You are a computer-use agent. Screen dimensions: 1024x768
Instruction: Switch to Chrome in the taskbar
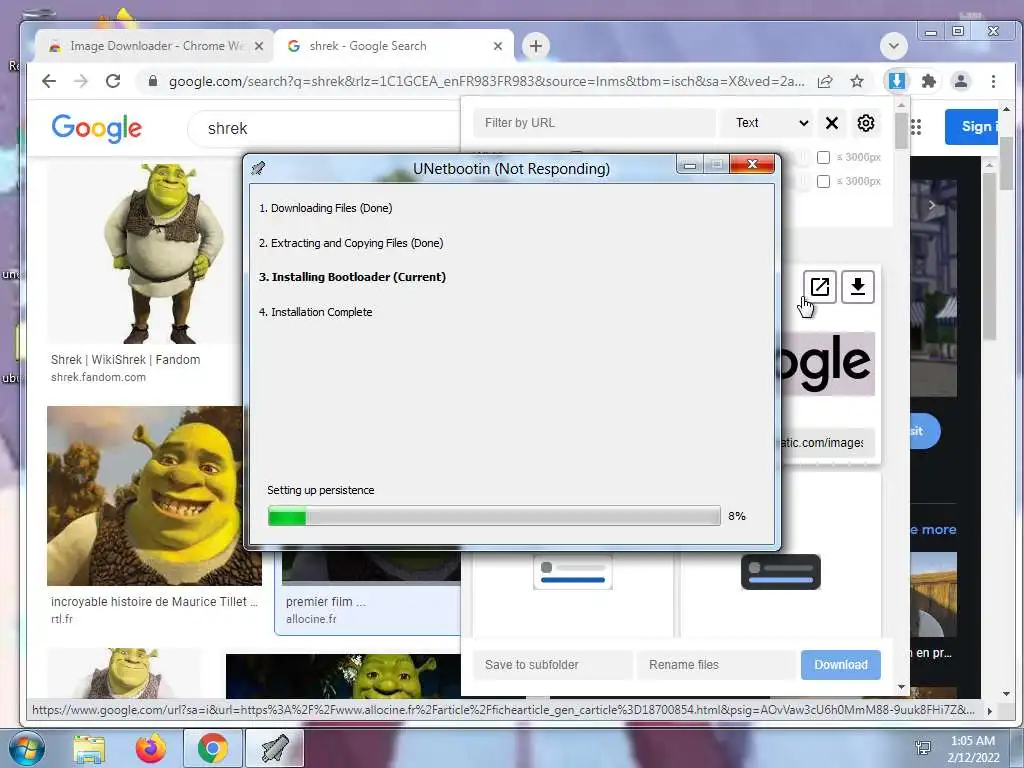212,748
